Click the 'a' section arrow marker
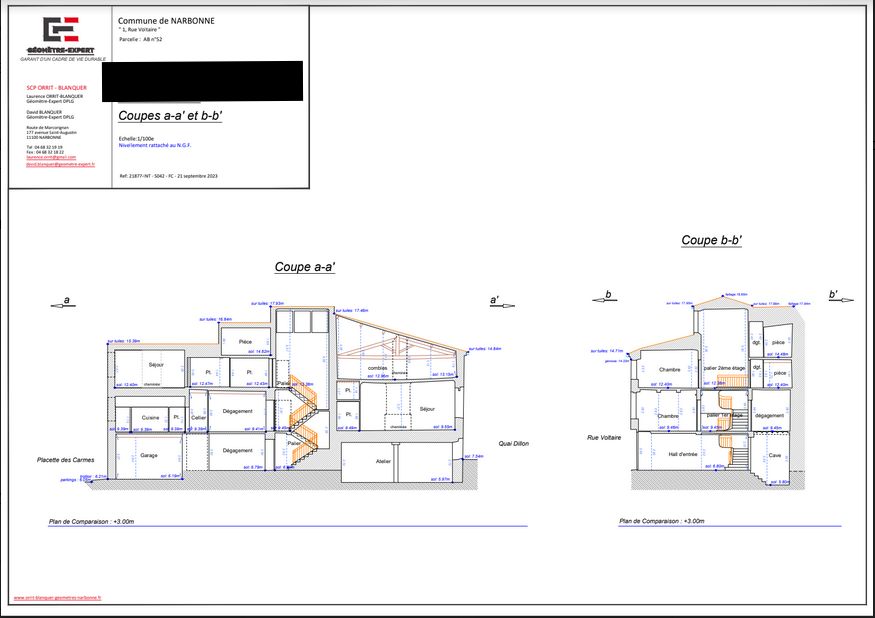 [x=66, y=301]
